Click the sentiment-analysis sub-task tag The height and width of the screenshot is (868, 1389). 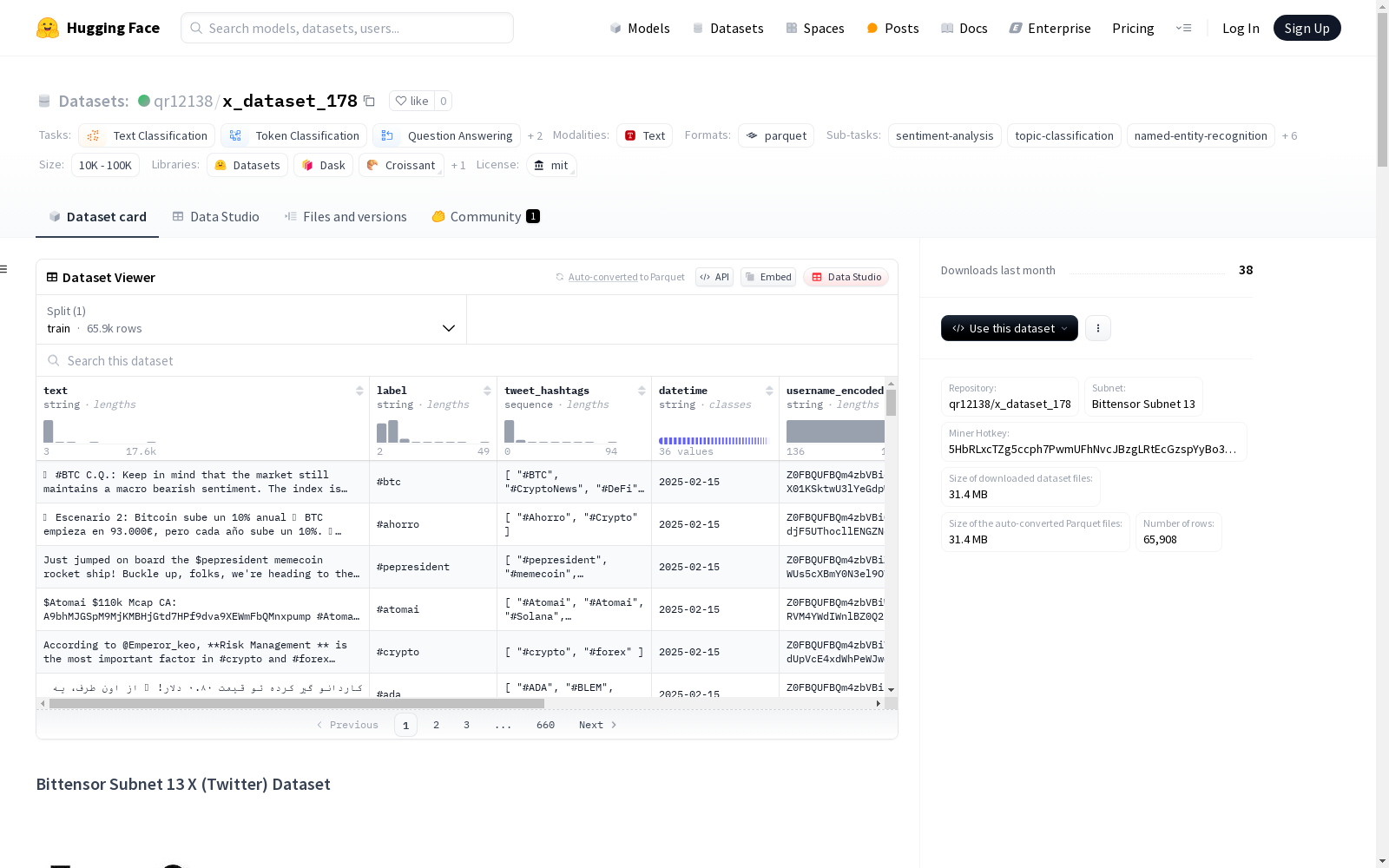point(945,135)
